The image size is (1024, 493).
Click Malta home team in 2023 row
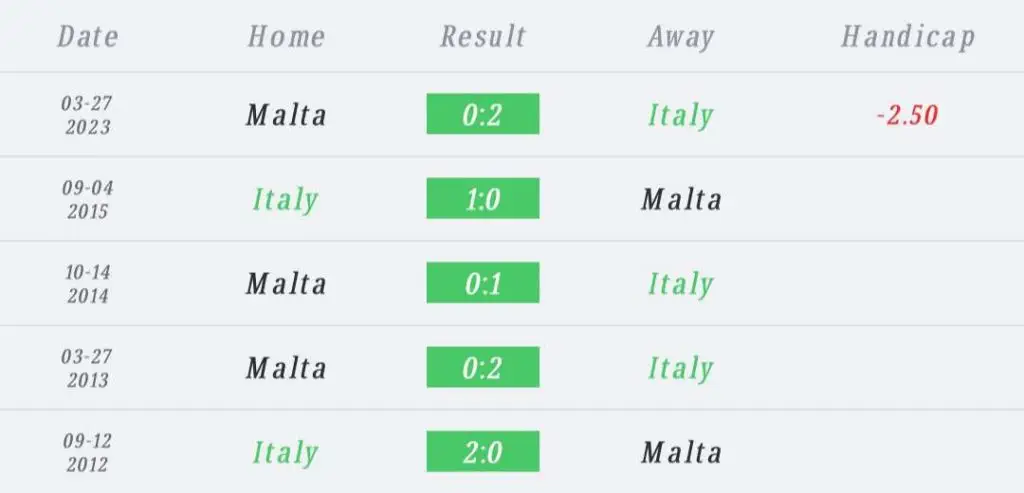[x=286, y=116]
